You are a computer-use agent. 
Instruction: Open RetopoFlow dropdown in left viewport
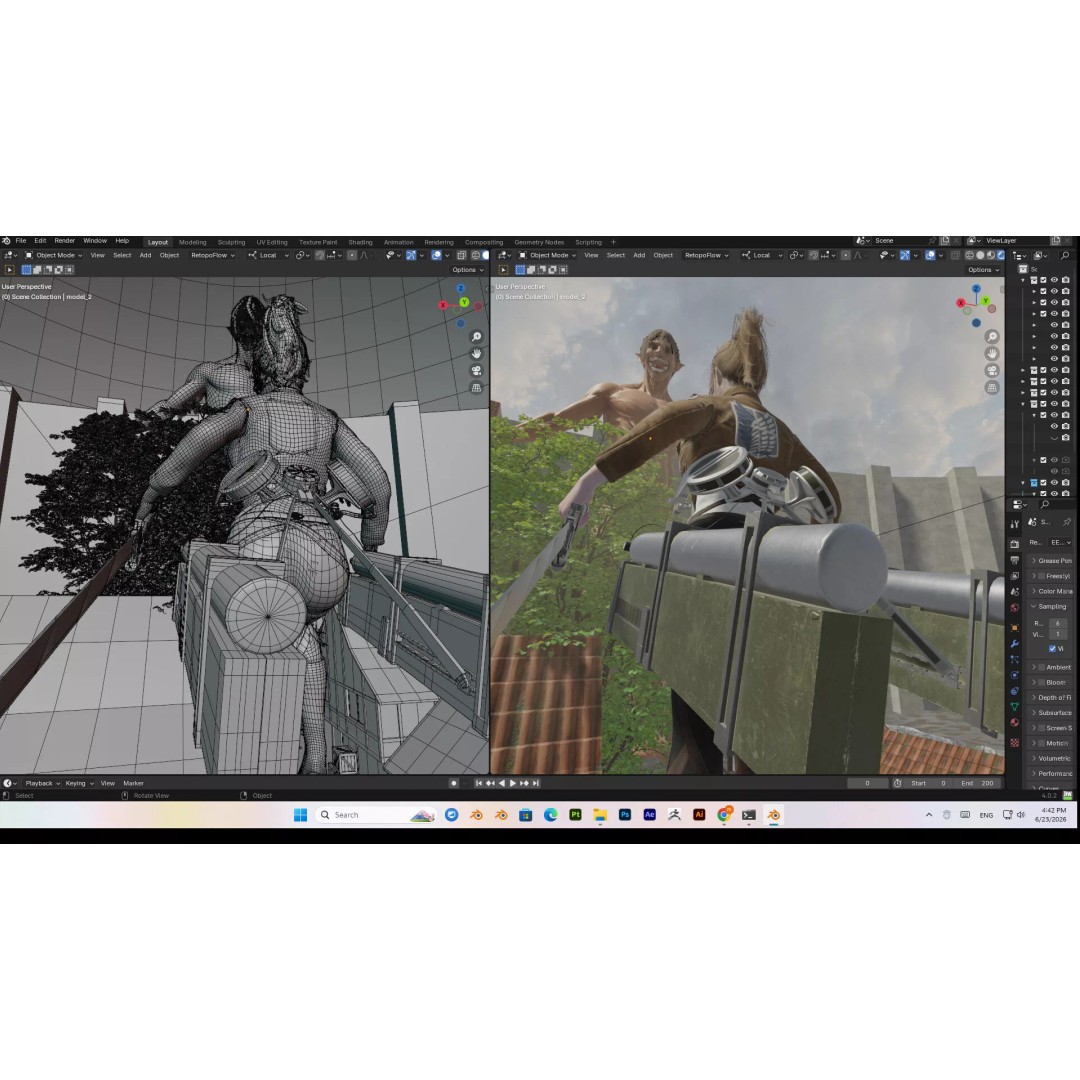click(x=213, y=256)
